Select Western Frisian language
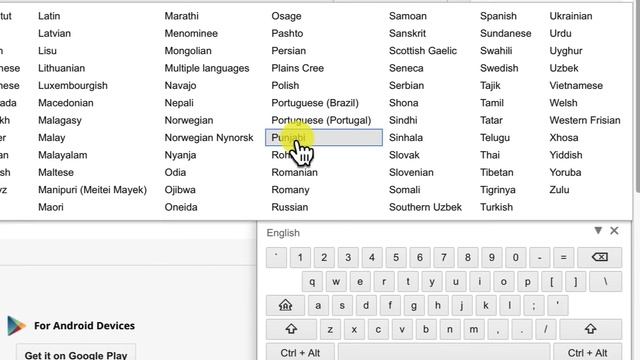640x360 pixels. tap(585, 120)
